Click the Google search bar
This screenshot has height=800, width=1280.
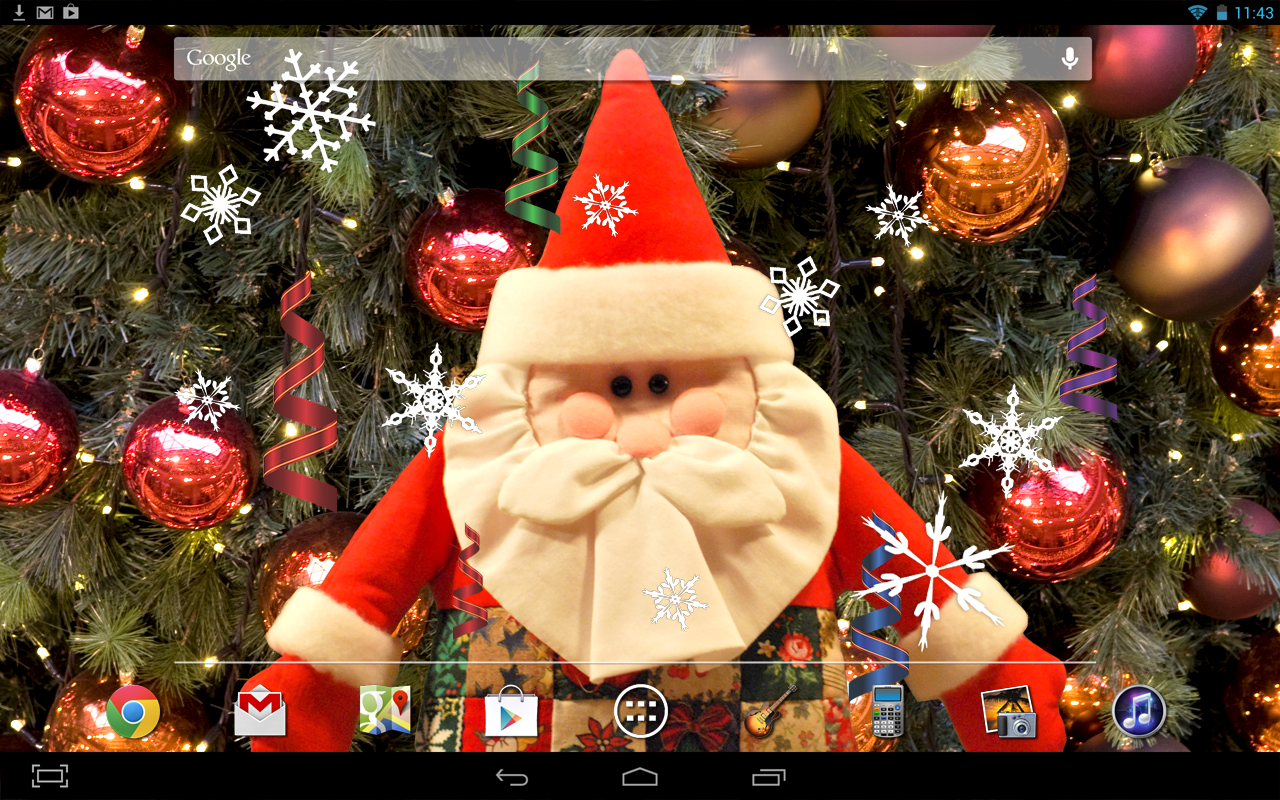(x=632, y=59)
